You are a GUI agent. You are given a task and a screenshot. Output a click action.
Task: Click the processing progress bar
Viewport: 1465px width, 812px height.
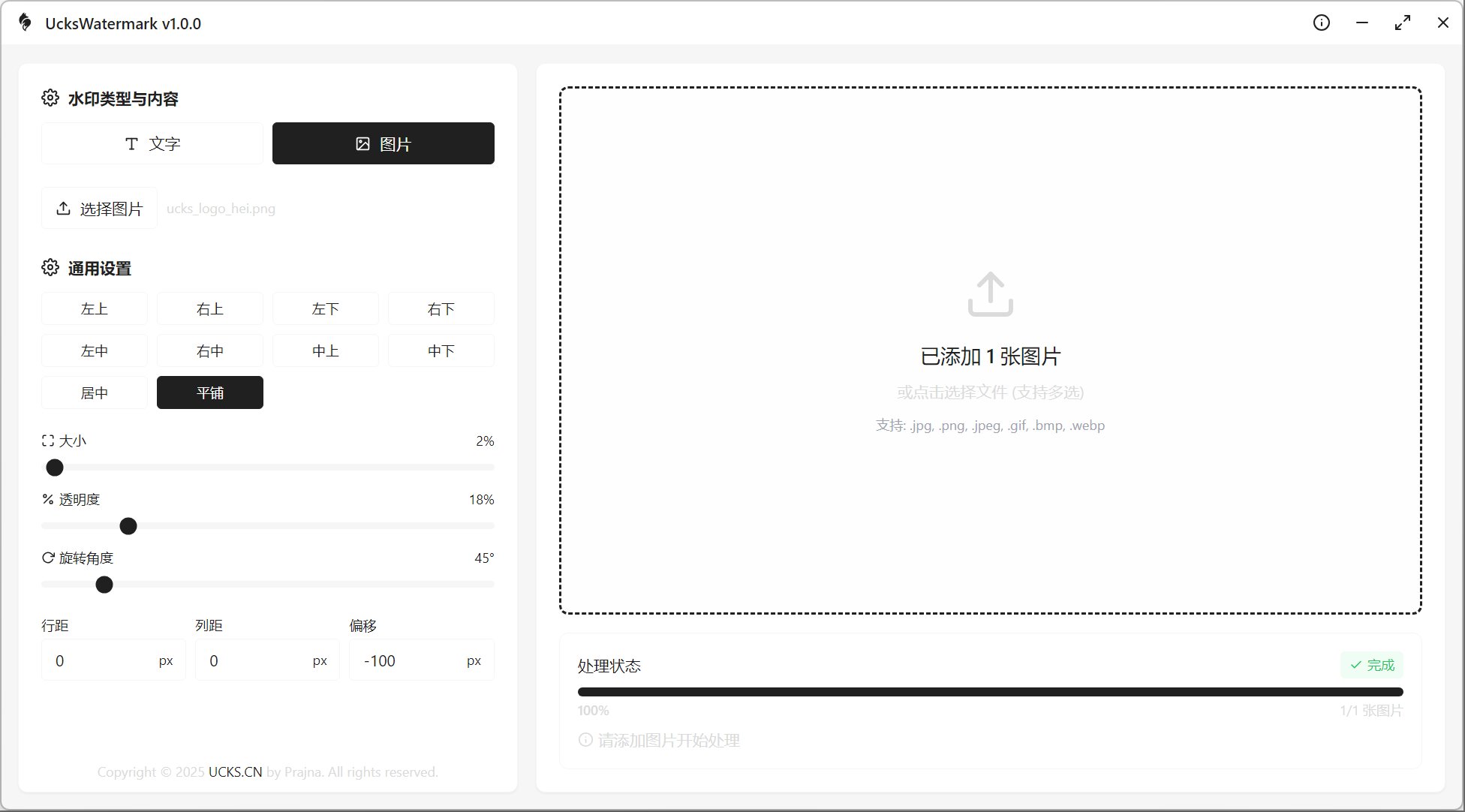click(990, 692)
